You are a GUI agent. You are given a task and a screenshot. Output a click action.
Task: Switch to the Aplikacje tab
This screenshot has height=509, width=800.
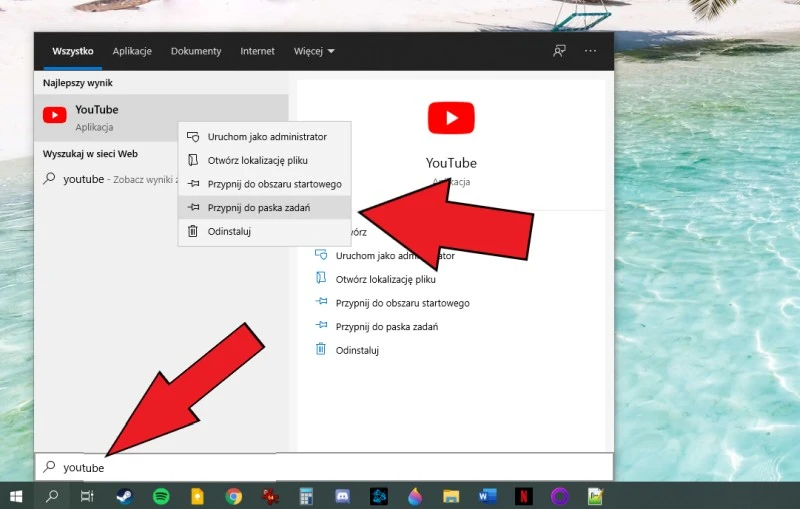click(x=132, y=51)
